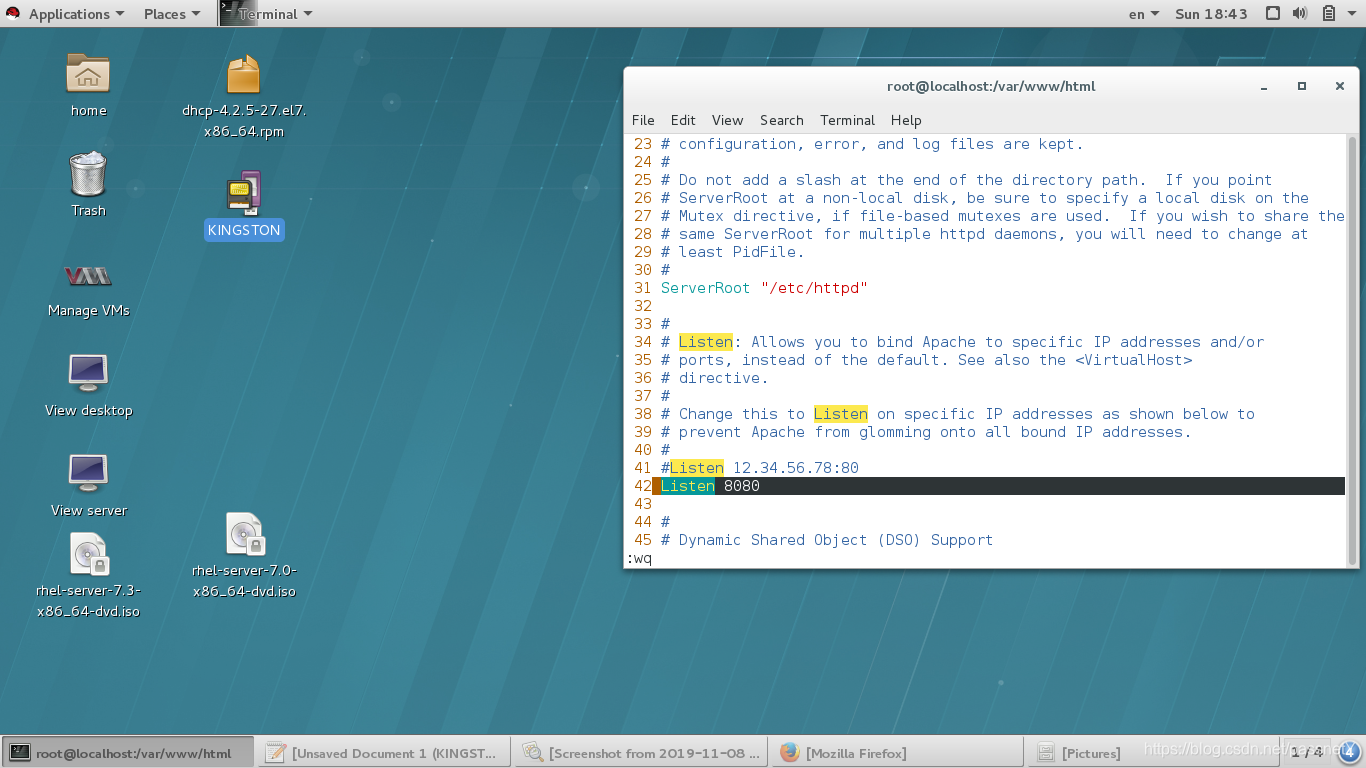
Task: Open the volume speaker icon in system tray
Action: pos(1300,13)
